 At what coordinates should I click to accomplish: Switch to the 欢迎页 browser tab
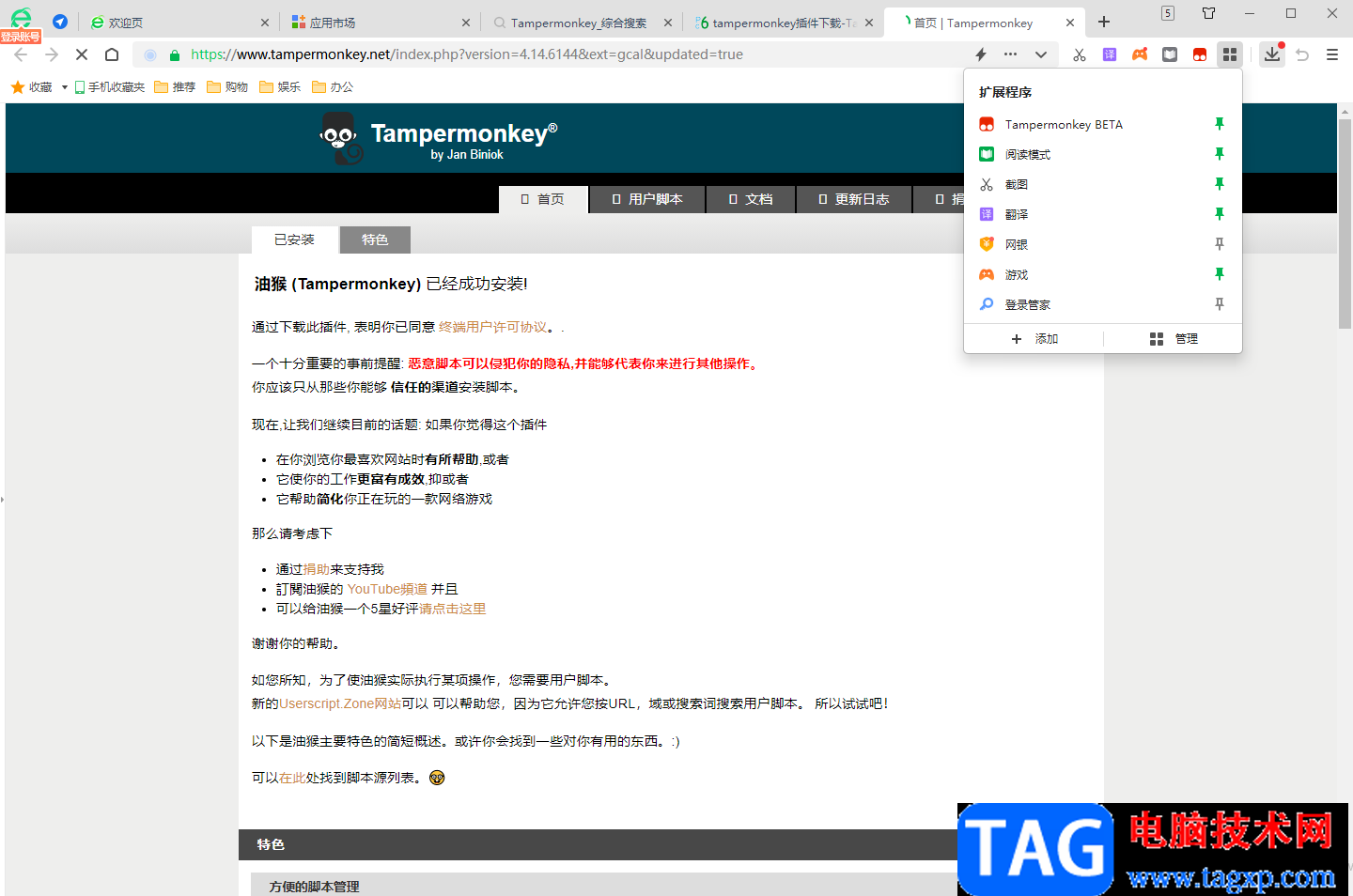pyautogui.click(x=179, y=23)
